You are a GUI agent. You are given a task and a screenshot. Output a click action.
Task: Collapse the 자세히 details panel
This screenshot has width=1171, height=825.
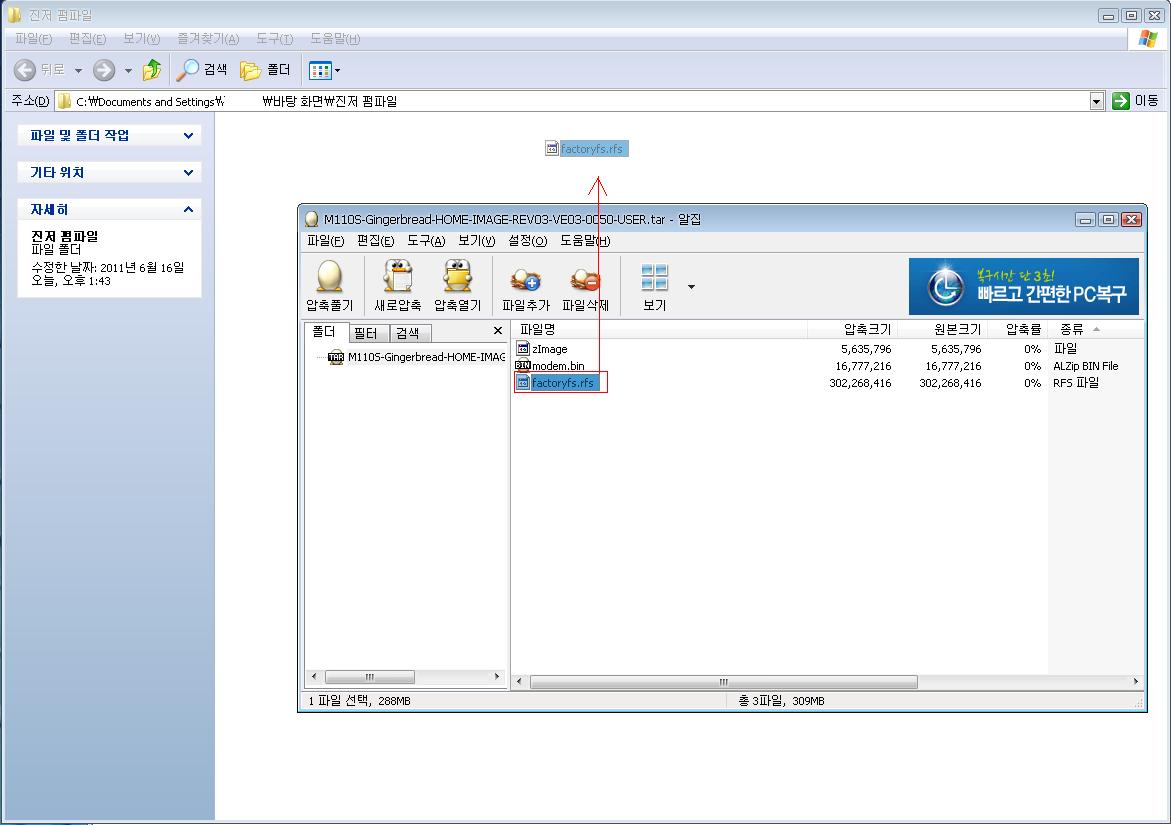click(x=188, y=209)
